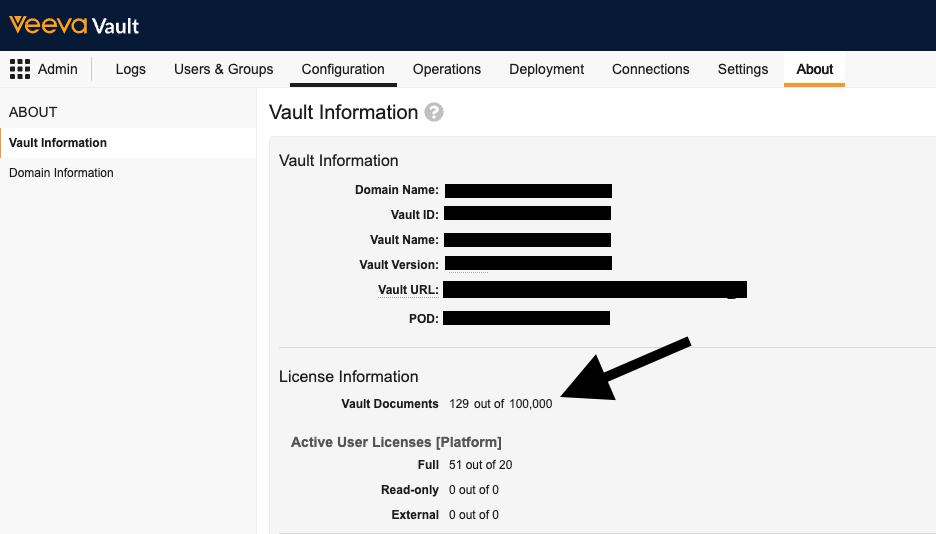Select Vault Information in the sidebar
The image size is (936, 534).
tap(128, 143)
